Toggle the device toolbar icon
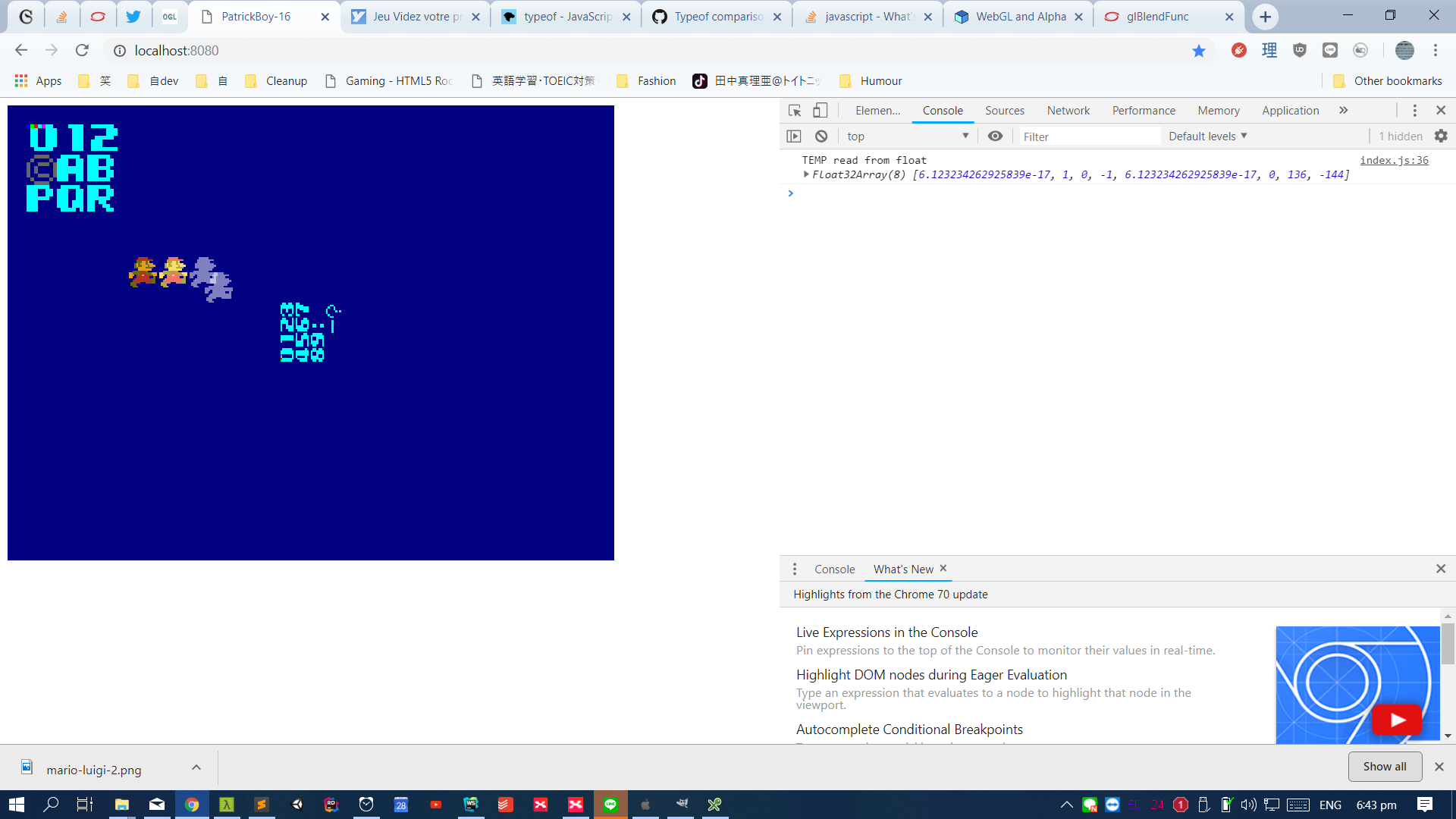Image resolution: width=1456 pixels, height=819 pixels. [820, 111]
